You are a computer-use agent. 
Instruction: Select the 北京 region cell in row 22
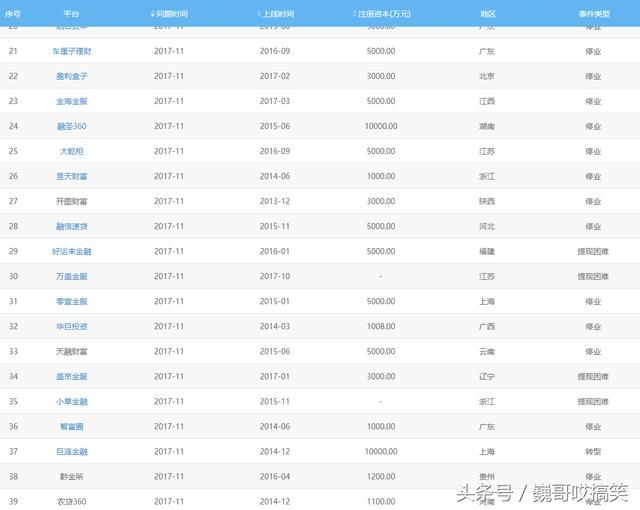pos(487,76)
